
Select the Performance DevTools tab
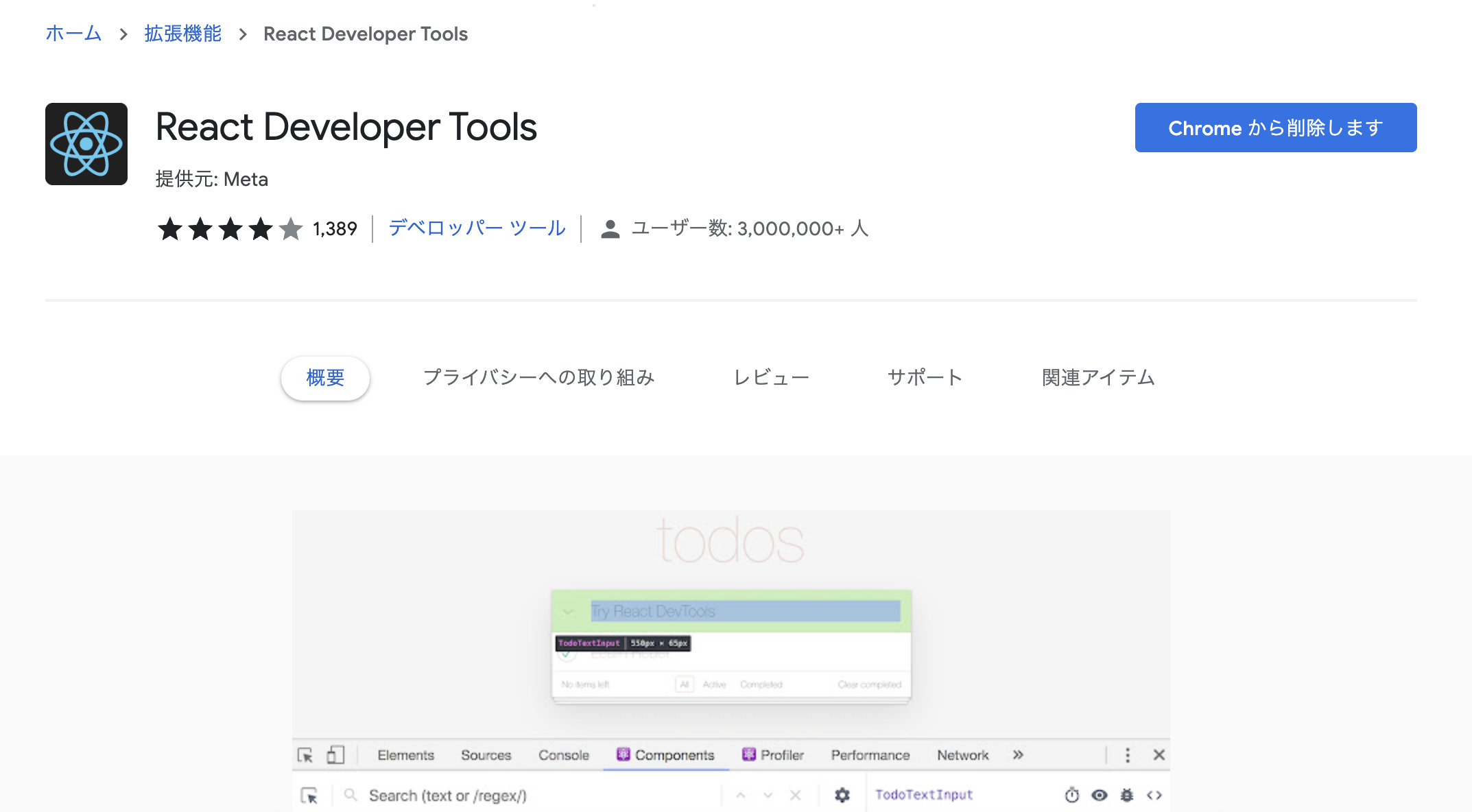(x=870, y=755)
